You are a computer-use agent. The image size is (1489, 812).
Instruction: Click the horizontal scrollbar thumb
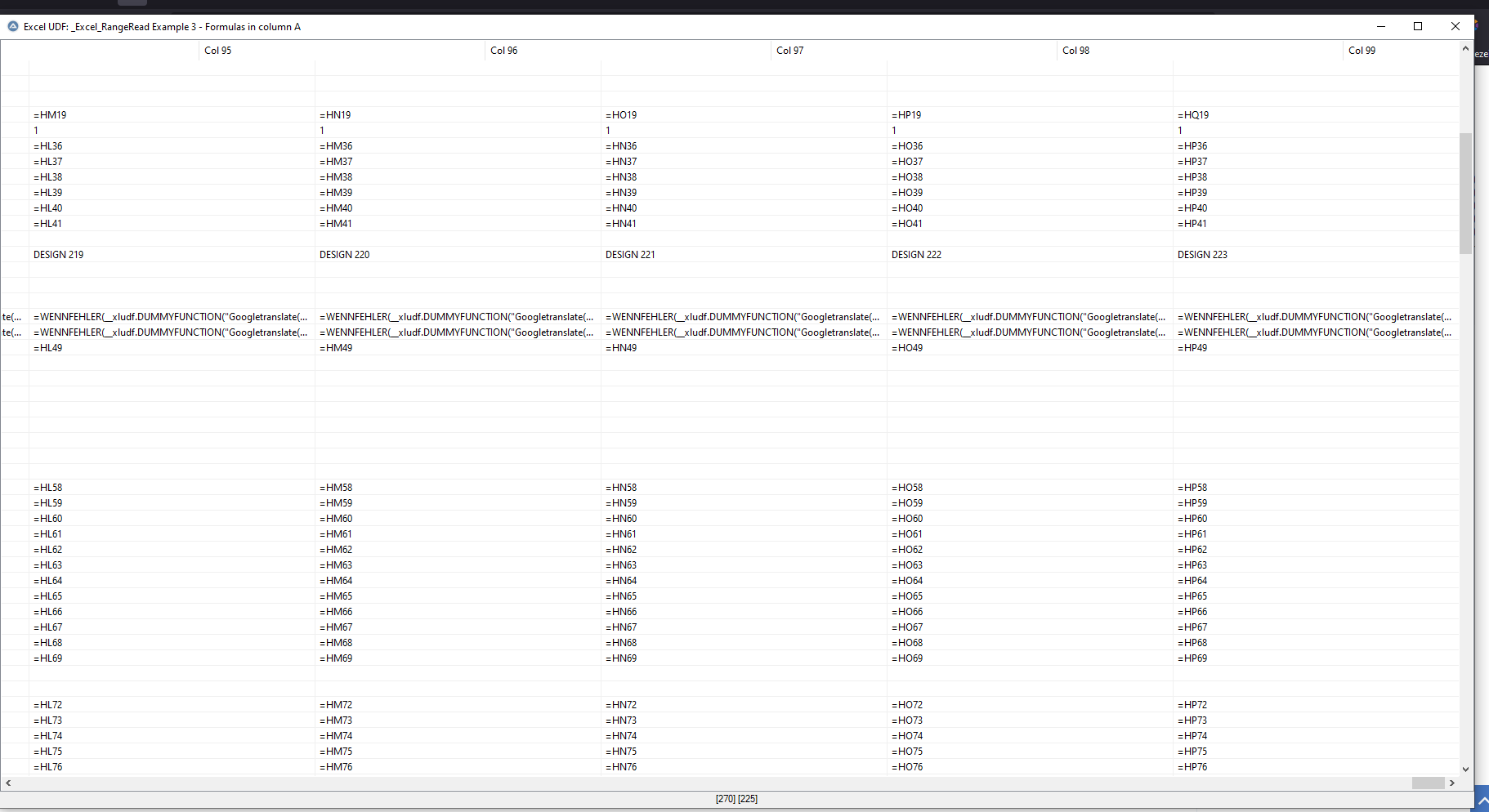click(1428, 783)
